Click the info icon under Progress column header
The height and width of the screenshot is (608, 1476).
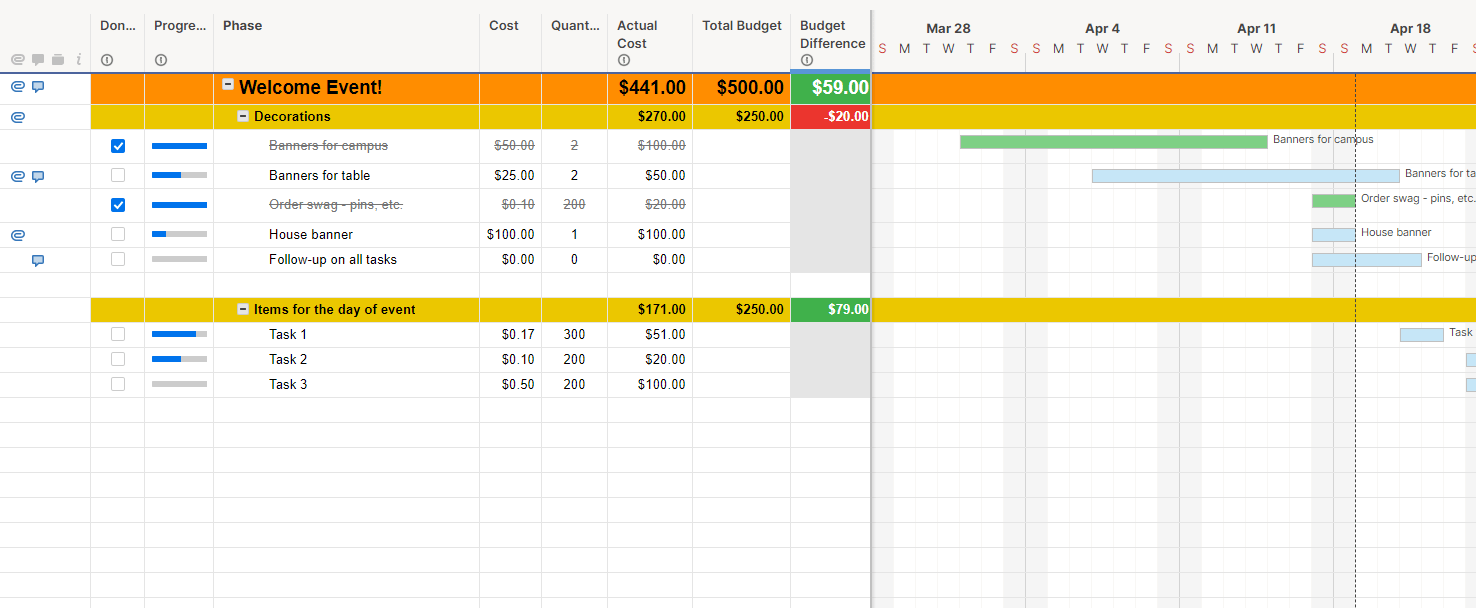coord(161,60)
